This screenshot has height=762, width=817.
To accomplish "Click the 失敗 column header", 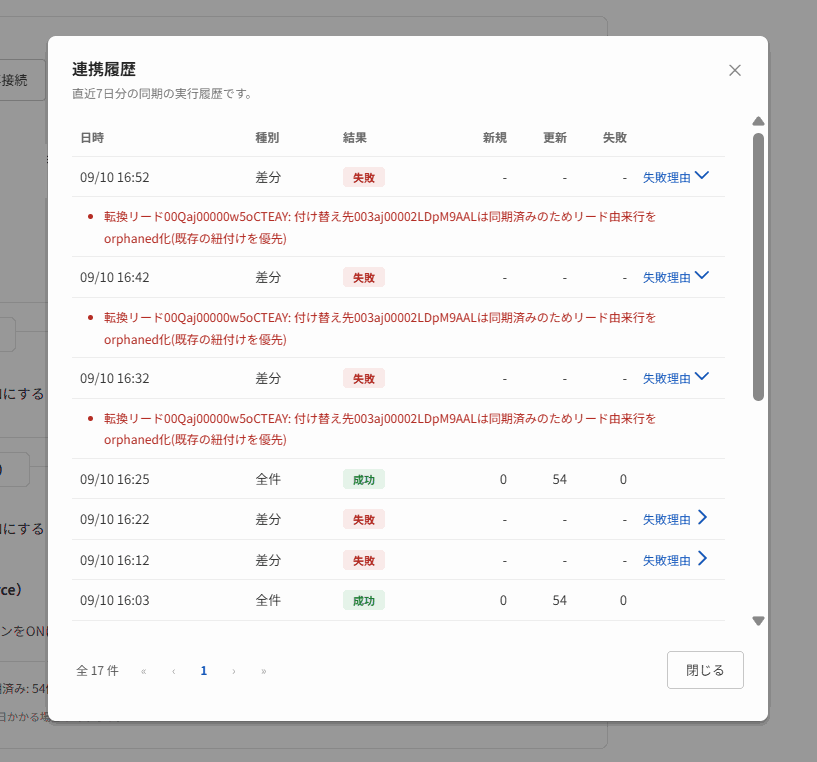I will 615,138.
